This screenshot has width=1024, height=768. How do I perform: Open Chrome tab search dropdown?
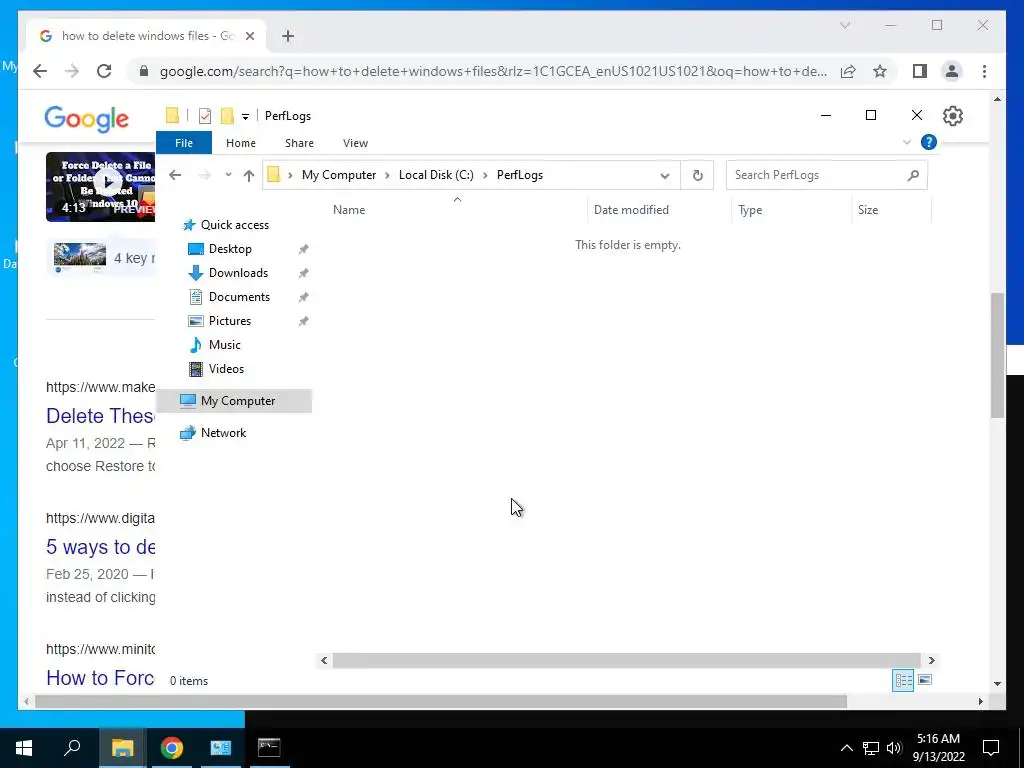pyautogui.click(x=844, y=25)
